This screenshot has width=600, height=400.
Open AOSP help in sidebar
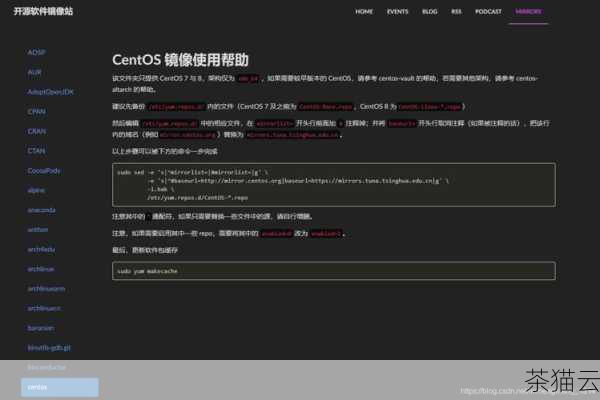click(x=36, y=52)
